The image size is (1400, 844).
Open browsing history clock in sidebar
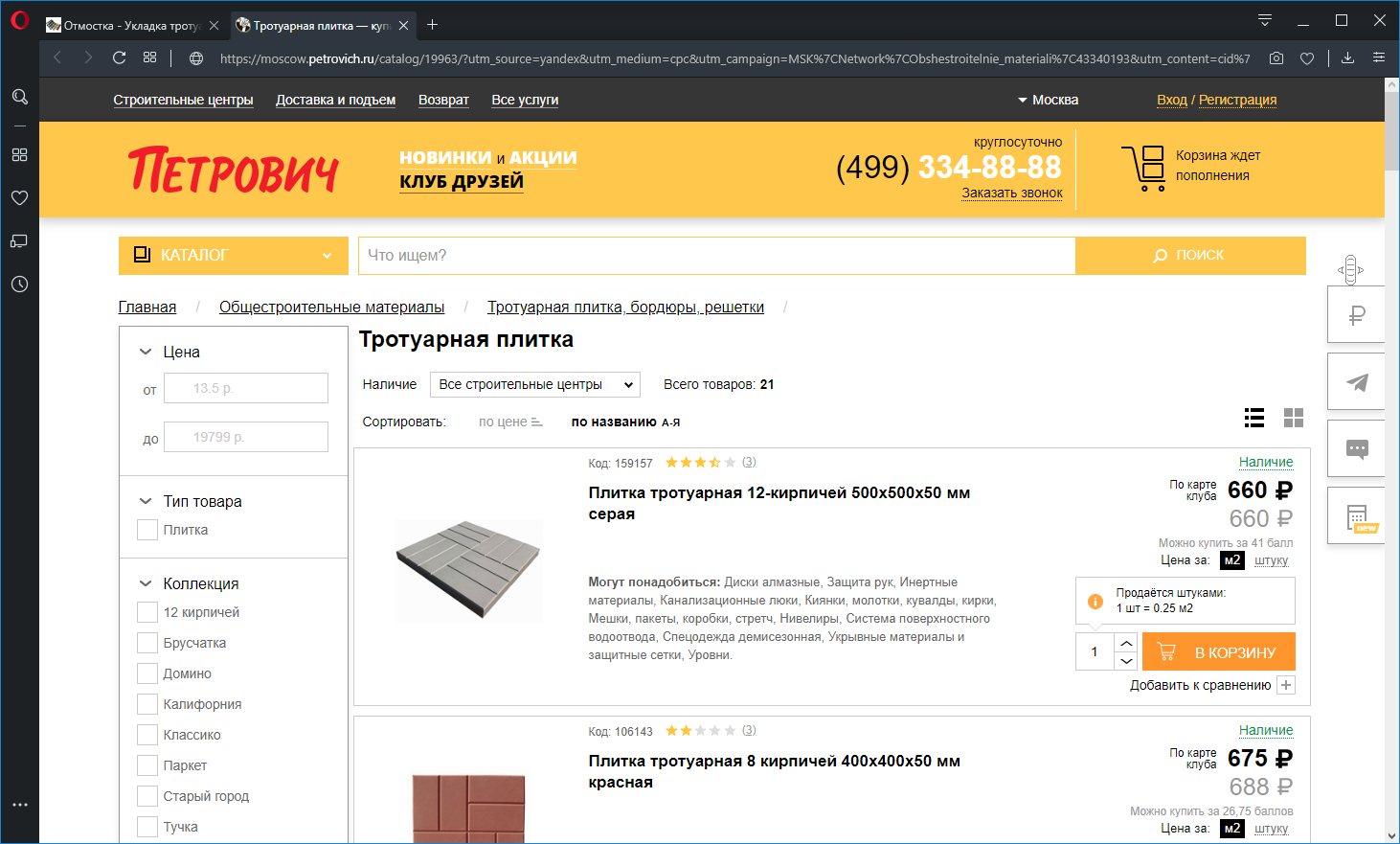pyautogui.click(x=19, y=284)
